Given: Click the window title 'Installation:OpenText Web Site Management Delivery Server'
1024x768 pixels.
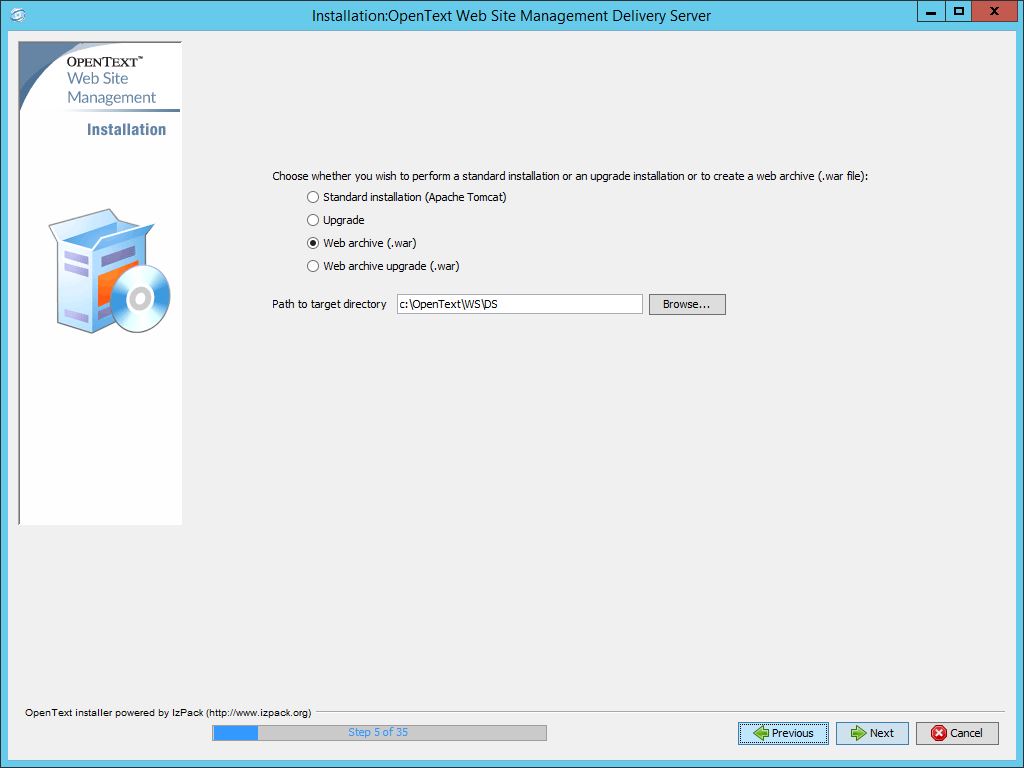Looking at the screenshot, I should pyautogui.click(x=511, y=16).
